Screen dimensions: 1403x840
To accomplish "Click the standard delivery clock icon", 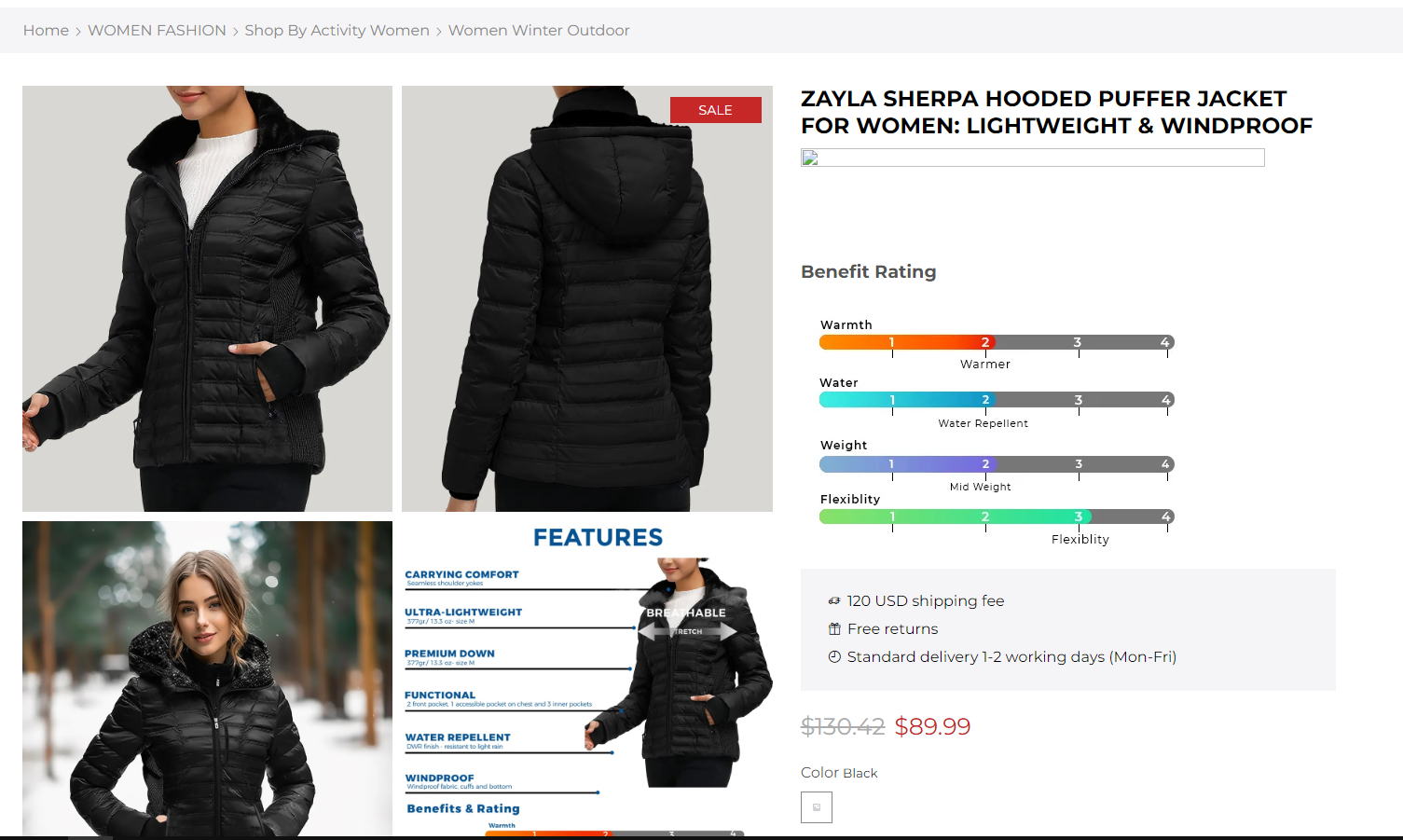I will [834, 657].
